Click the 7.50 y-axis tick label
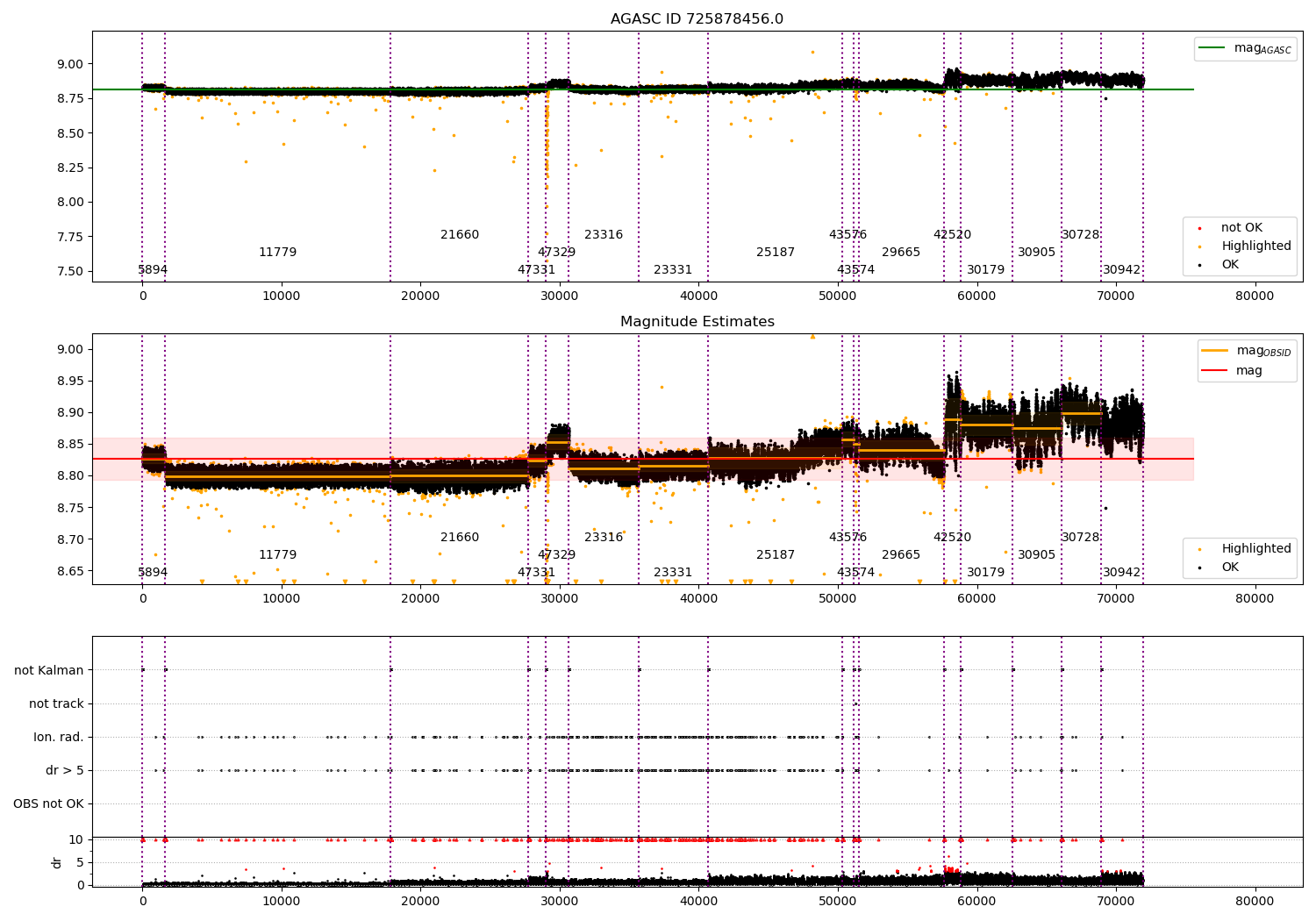1316x921 pixels. coord(70,271)
